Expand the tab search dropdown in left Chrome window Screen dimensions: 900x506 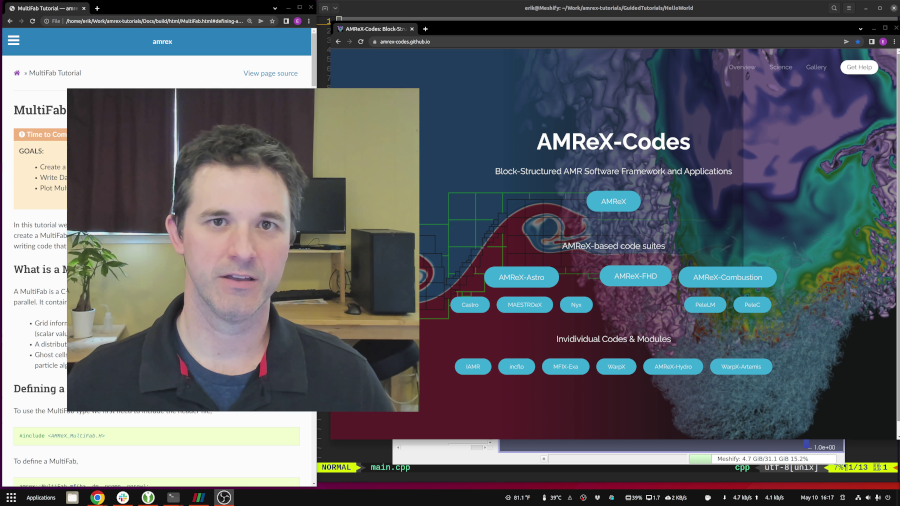click(275, 8)
